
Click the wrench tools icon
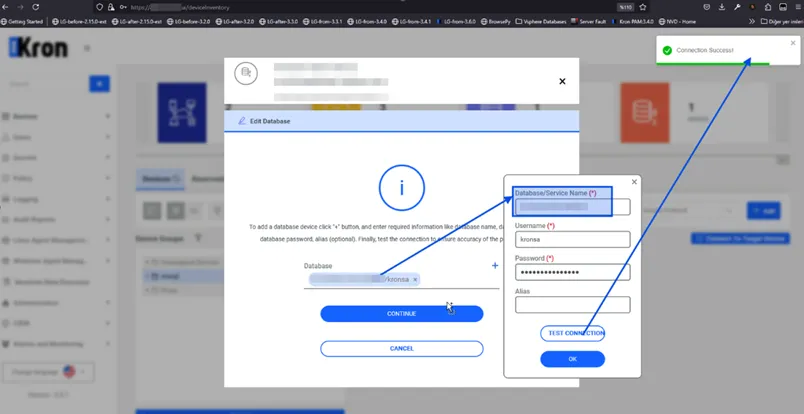coord(737,7)
